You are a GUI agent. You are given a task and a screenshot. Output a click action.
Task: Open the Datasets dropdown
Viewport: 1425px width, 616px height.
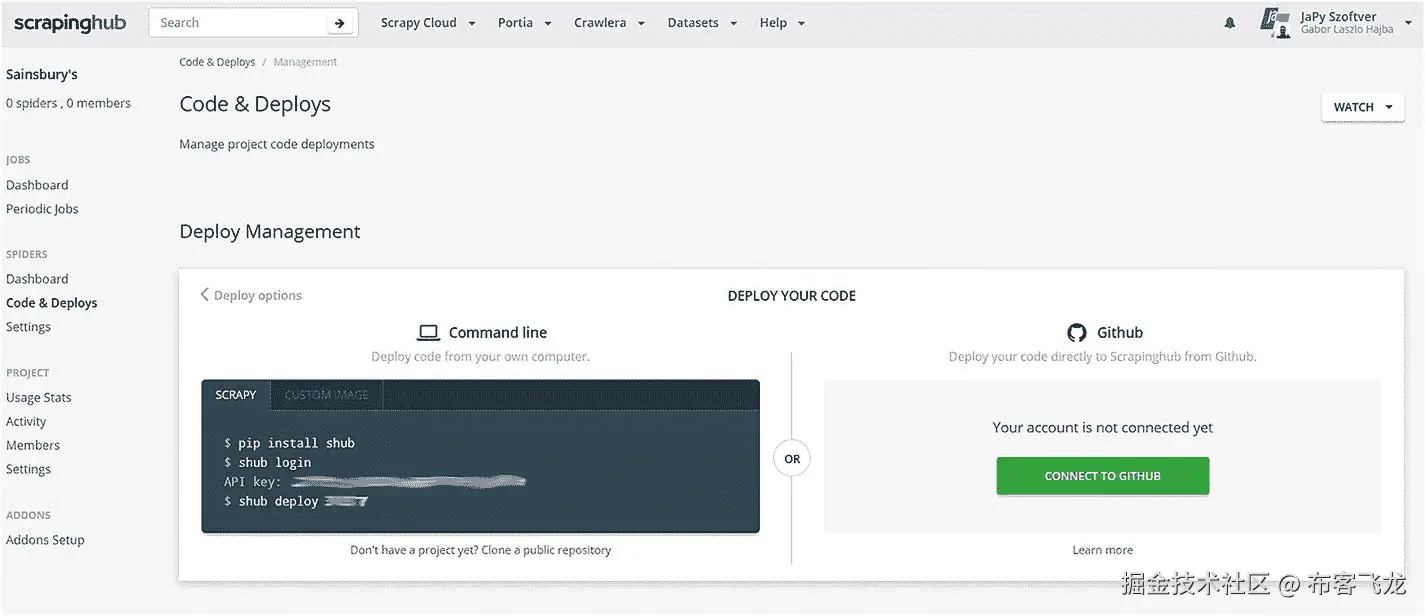tap(702, 23)
